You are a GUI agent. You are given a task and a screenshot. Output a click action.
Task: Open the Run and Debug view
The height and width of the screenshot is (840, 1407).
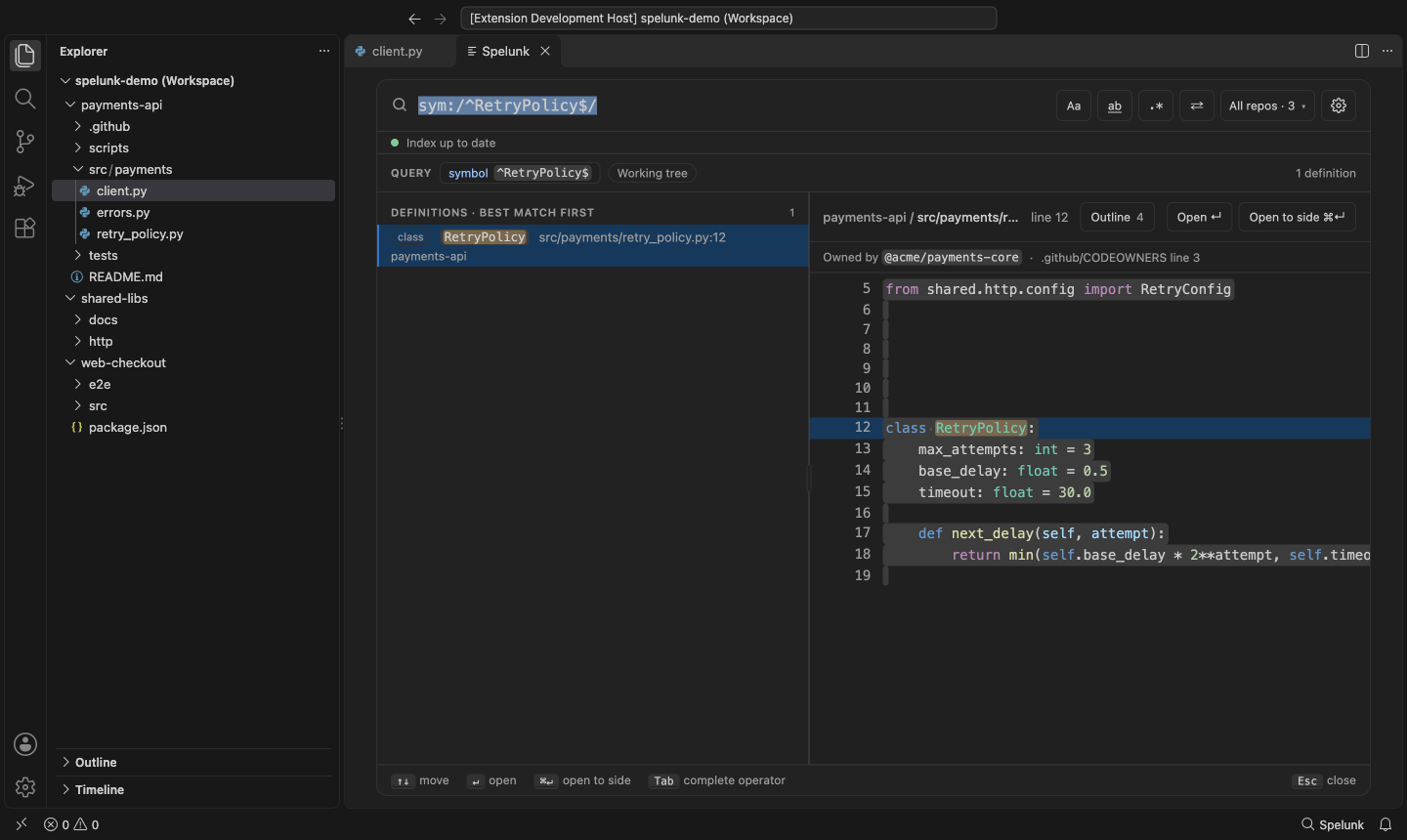(x=25, y=185)
